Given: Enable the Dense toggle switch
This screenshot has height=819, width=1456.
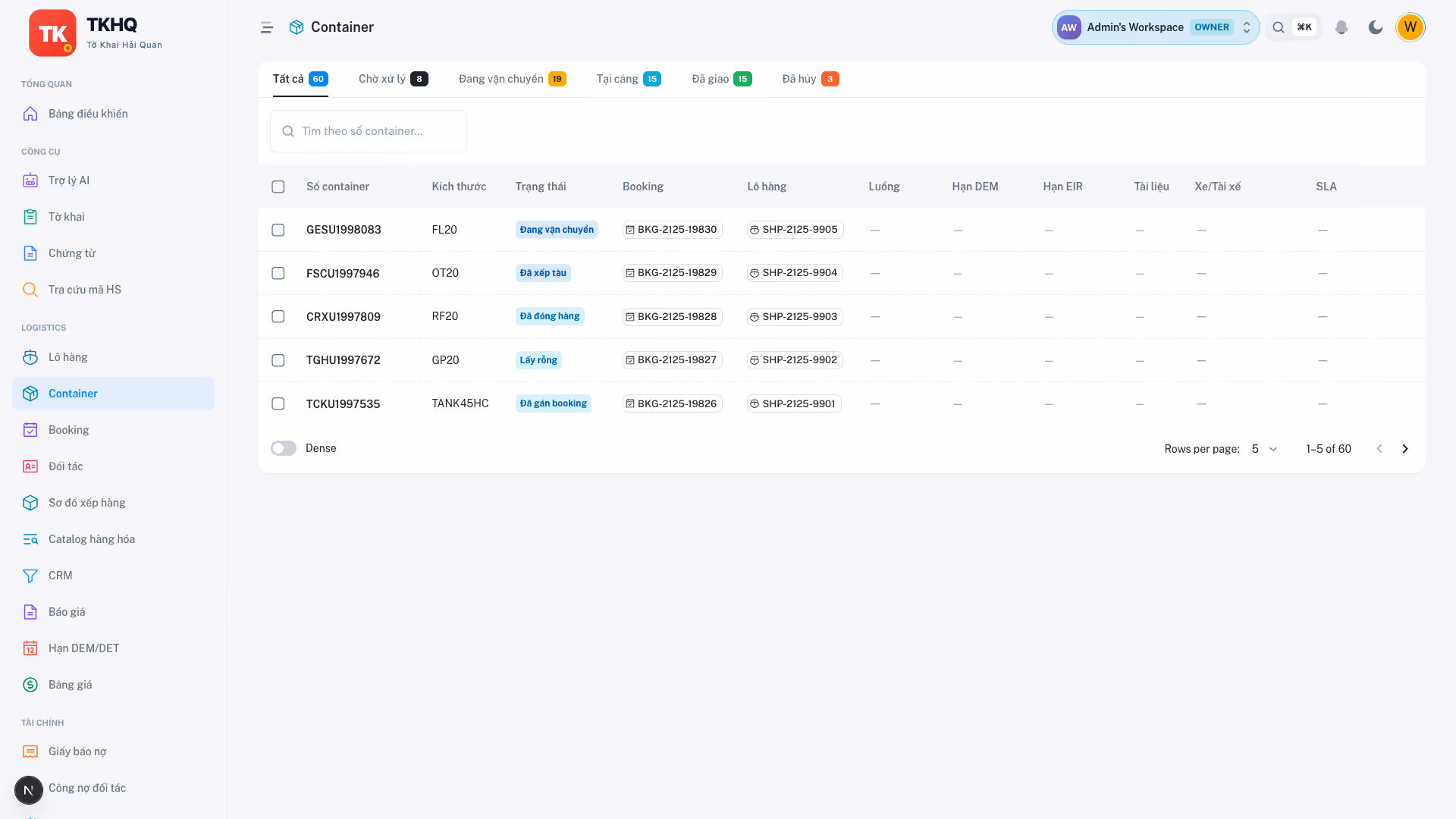Looking at the screenshot, I should (x=284, y=448).
